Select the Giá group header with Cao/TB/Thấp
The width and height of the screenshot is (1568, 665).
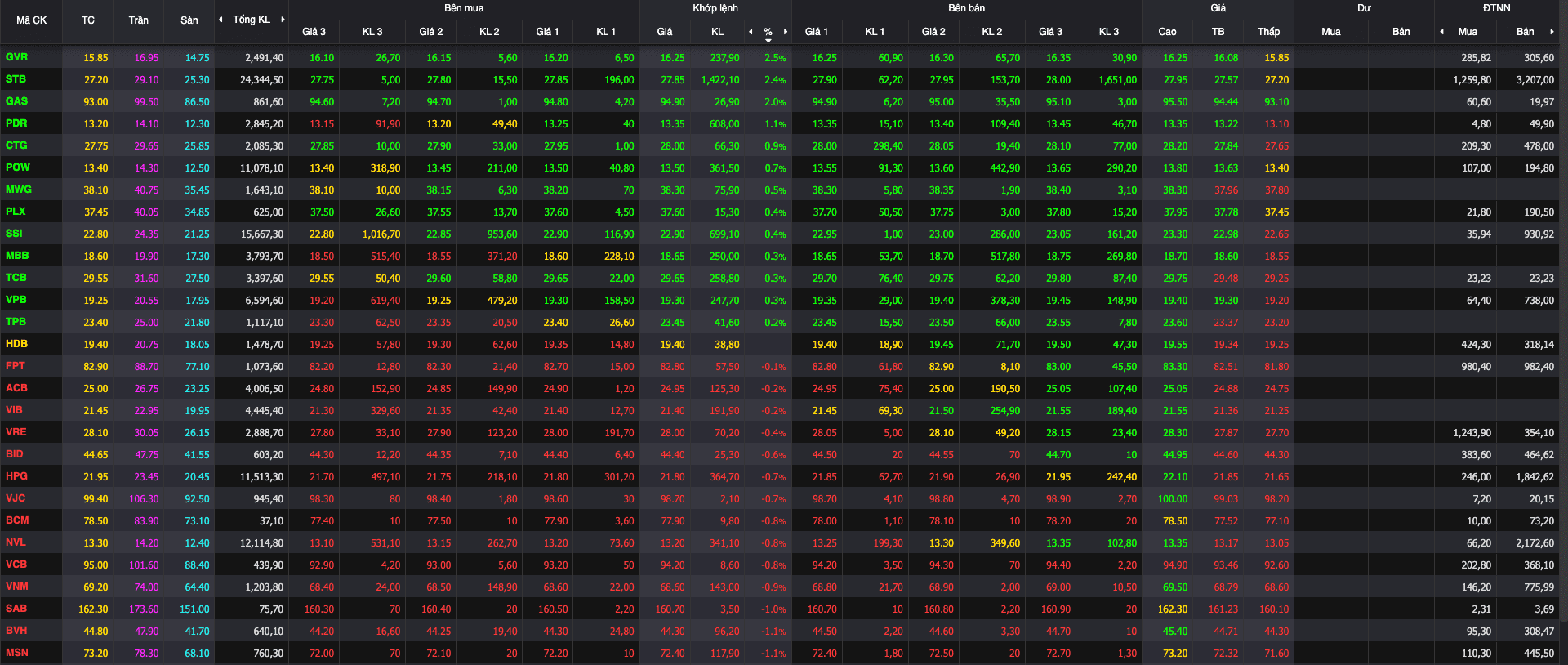pyautogui.click(x=1218, y=8)
